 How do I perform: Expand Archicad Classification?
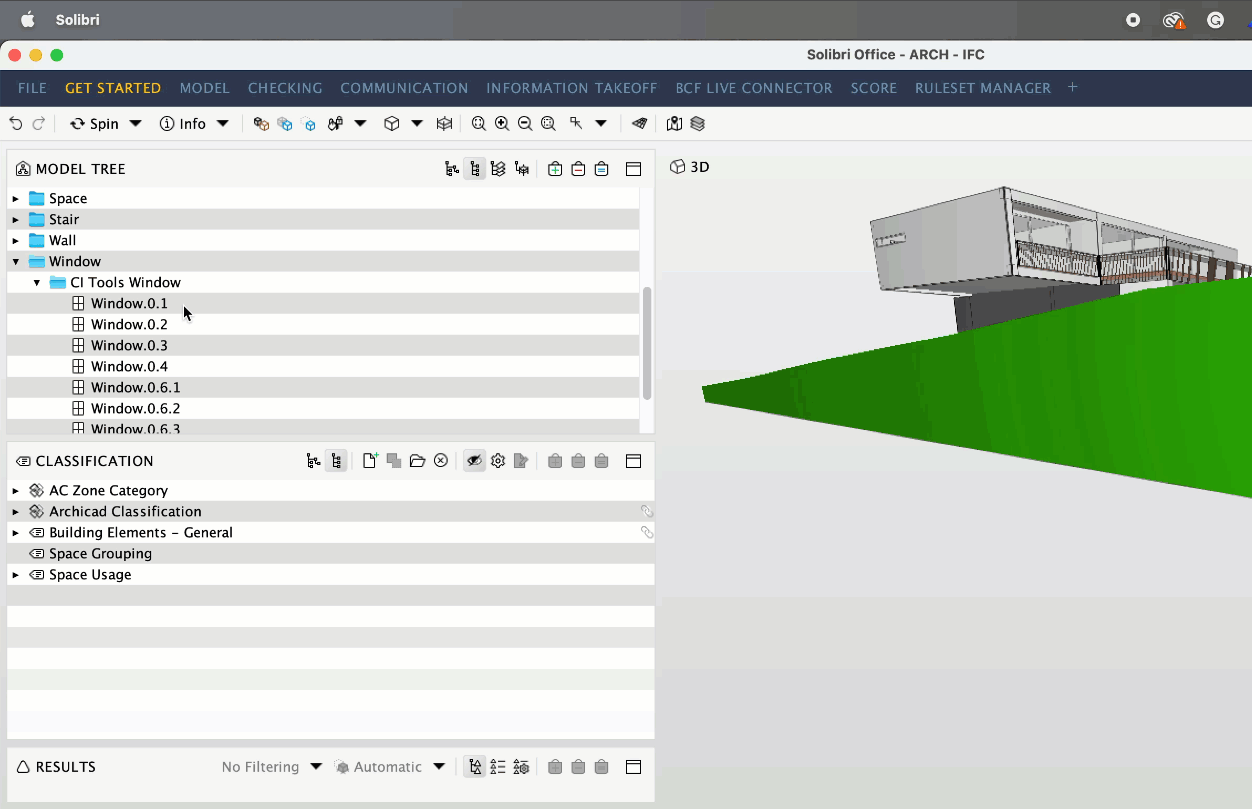pyautogui.click(x=16, y=511)
